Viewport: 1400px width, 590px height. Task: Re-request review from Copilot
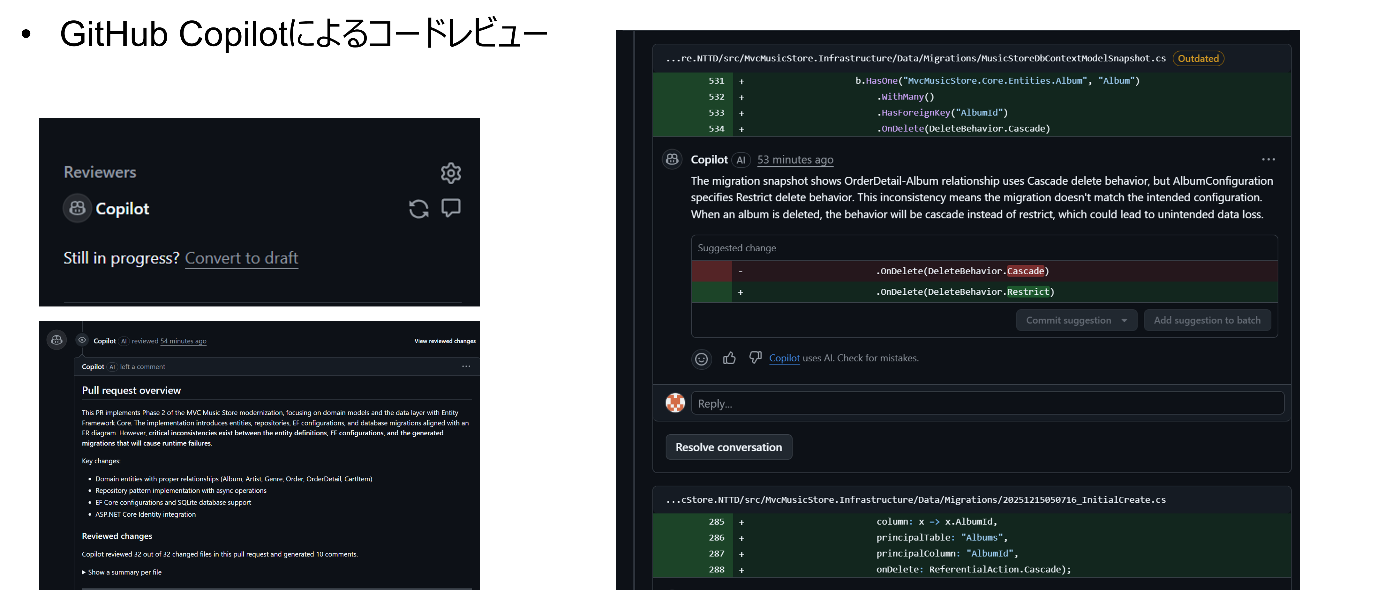coord(419,209)
